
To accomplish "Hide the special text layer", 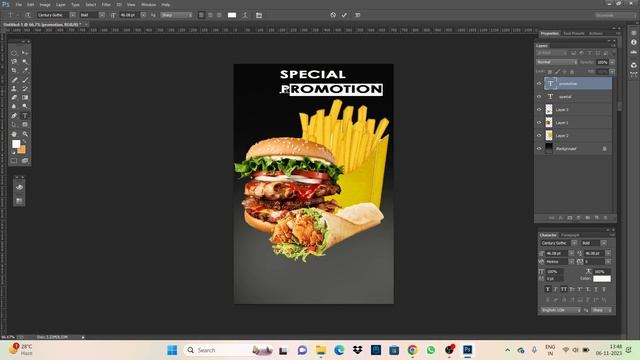I will [x=539, y=97].
